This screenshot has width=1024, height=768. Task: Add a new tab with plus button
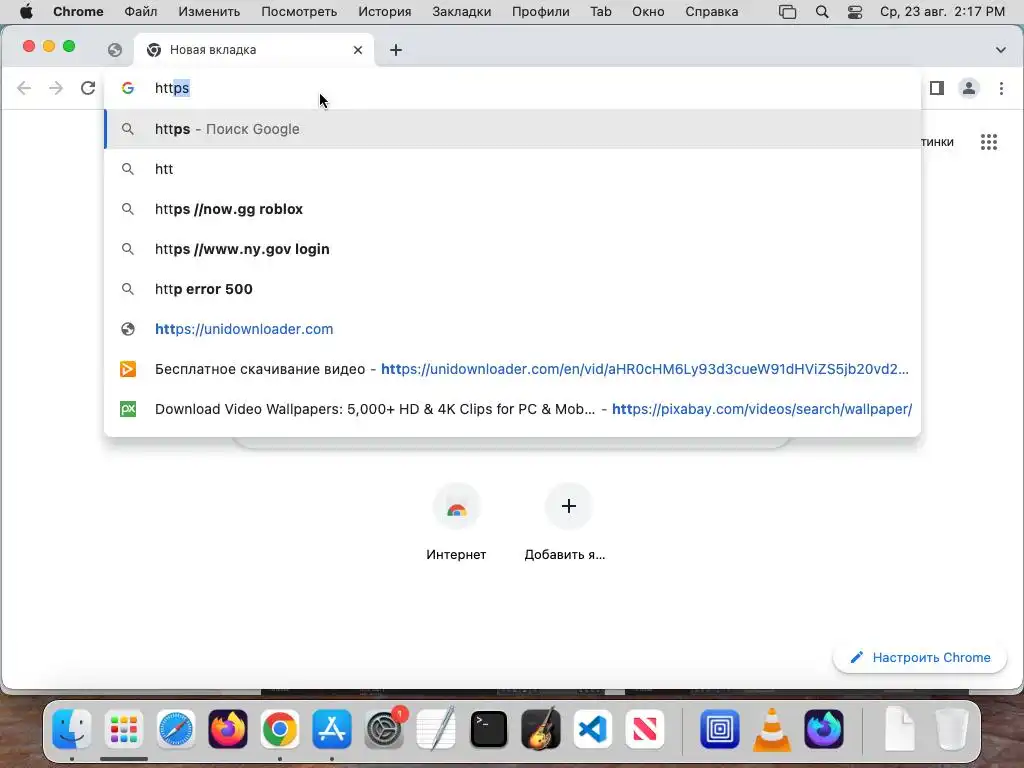coord(396,50)
